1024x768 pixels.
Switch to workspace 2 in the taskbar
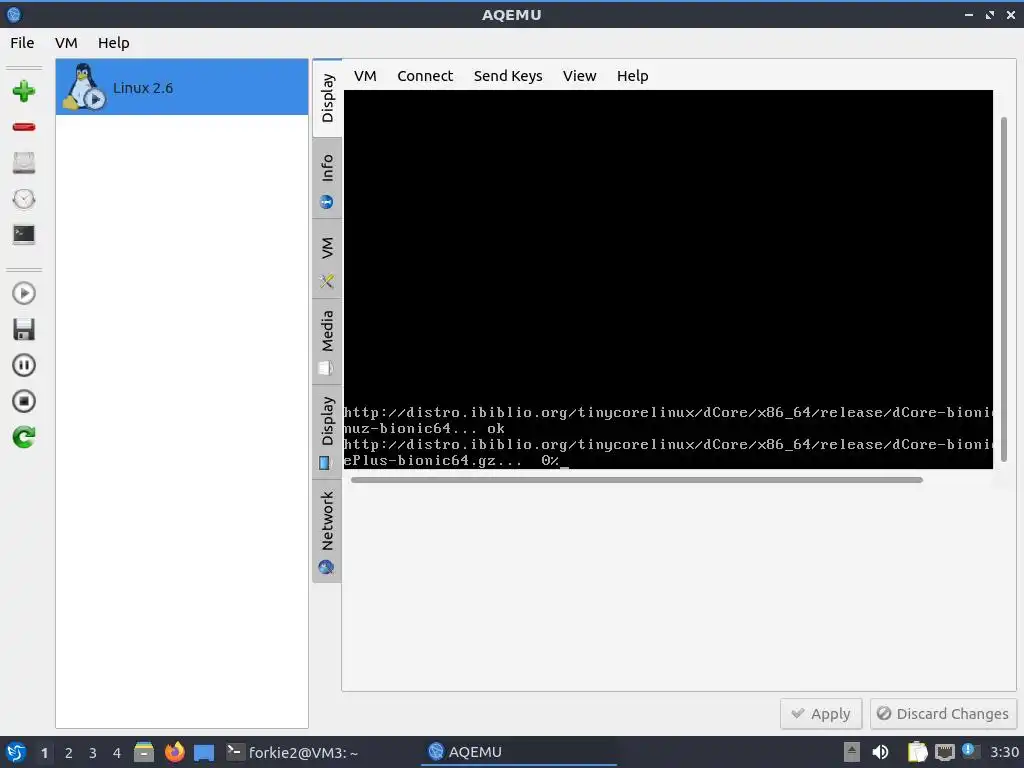[69, 753]
